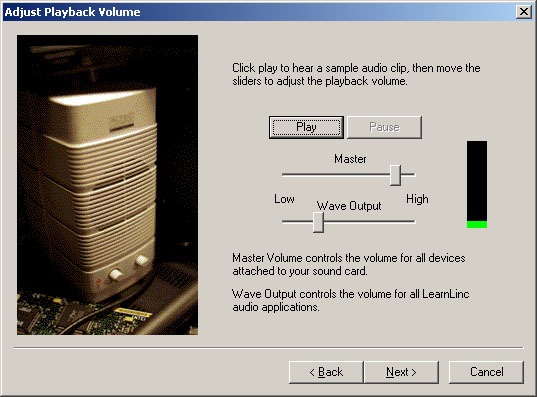
Task: Cancel the playback volume wizard
Action: 486,372
